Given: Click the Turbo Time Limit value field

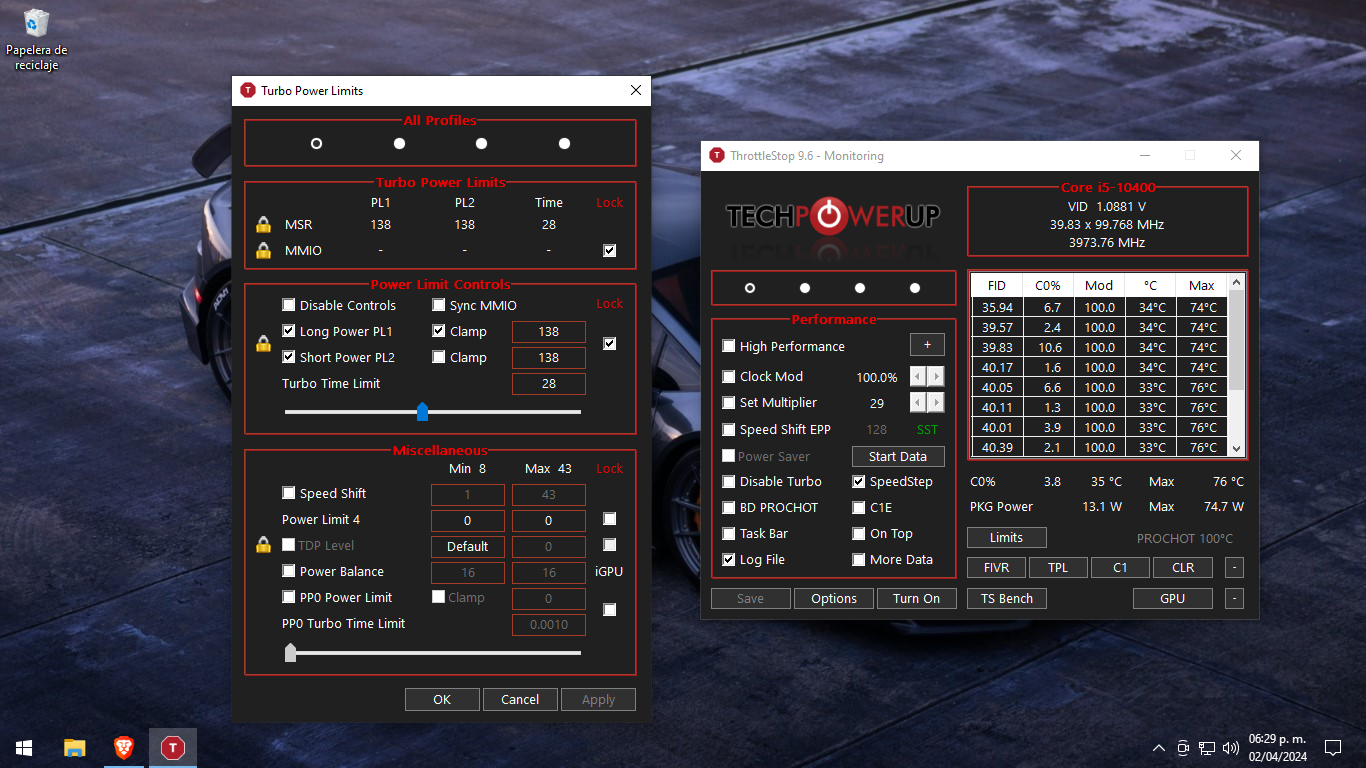Looking at the screenshot, I should click(x=549, y=384).
